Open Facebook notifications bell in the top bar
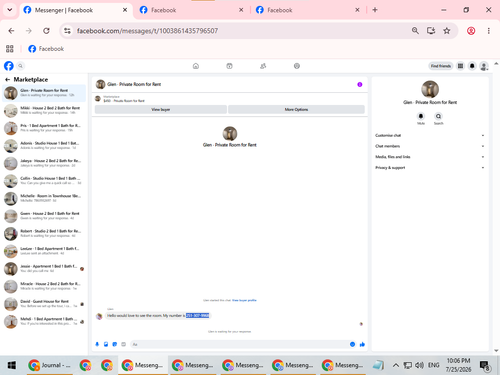The width and height of the screenshot is (500, 375). [x=472, y=66]
